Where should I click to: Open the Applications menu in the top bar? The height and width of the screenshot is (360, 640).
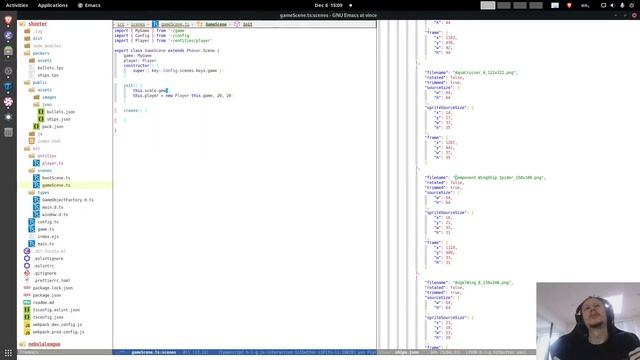[x=53, y=5]
